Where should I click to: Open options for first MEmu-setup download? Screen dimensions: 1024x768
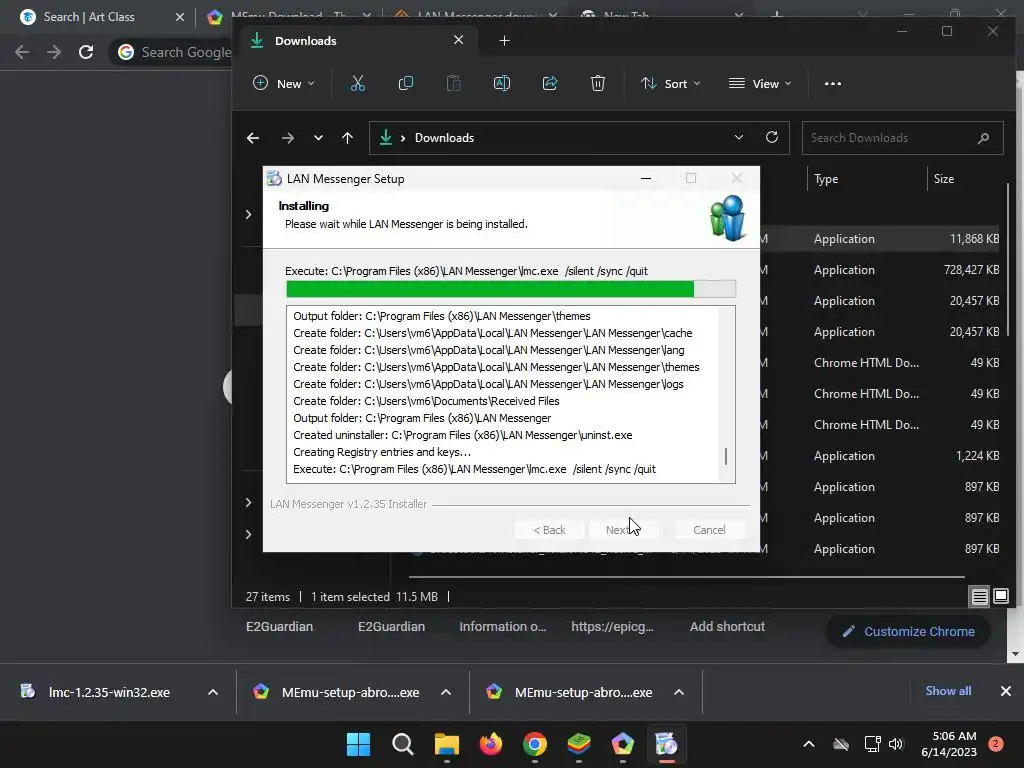coord(446,692)
